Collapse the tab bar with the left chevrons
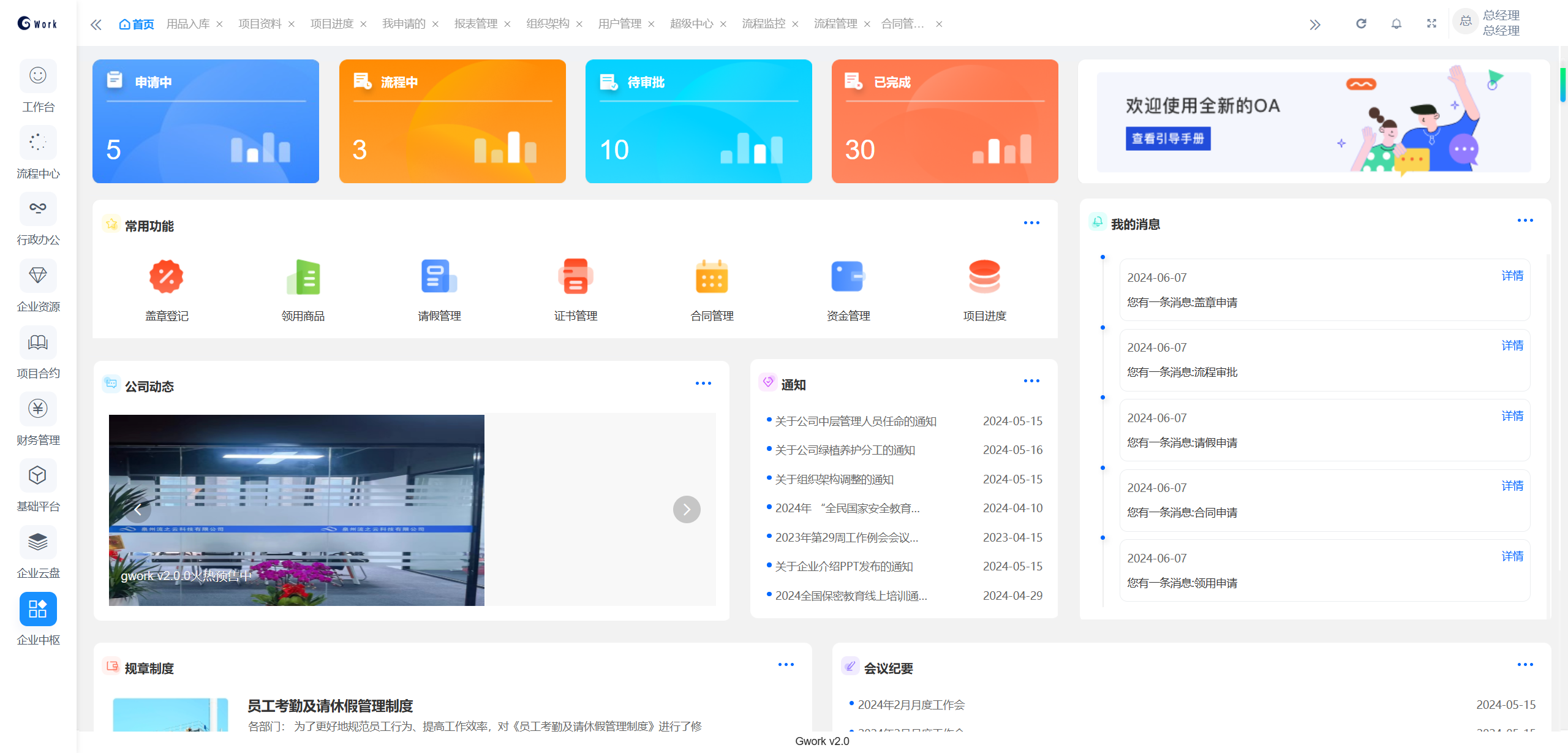The height and width of the screenshot is (753, 1568). 96,24
